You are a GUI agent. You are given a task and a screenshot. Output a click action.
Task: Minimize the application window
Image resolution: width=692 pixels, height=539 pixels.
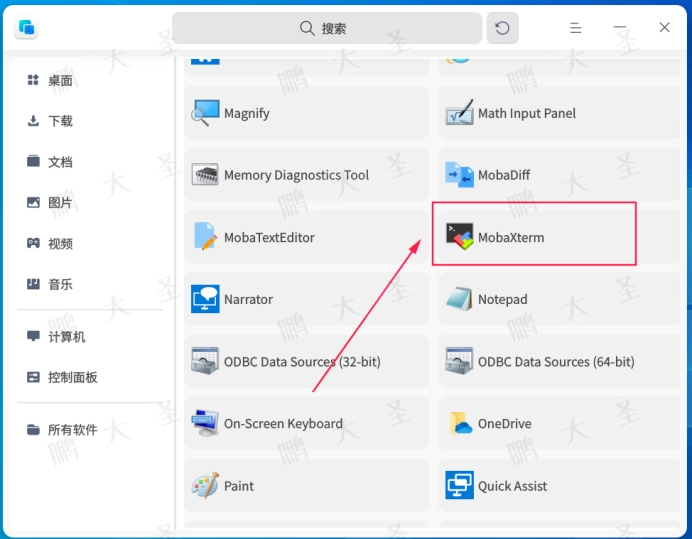[620, 27]
